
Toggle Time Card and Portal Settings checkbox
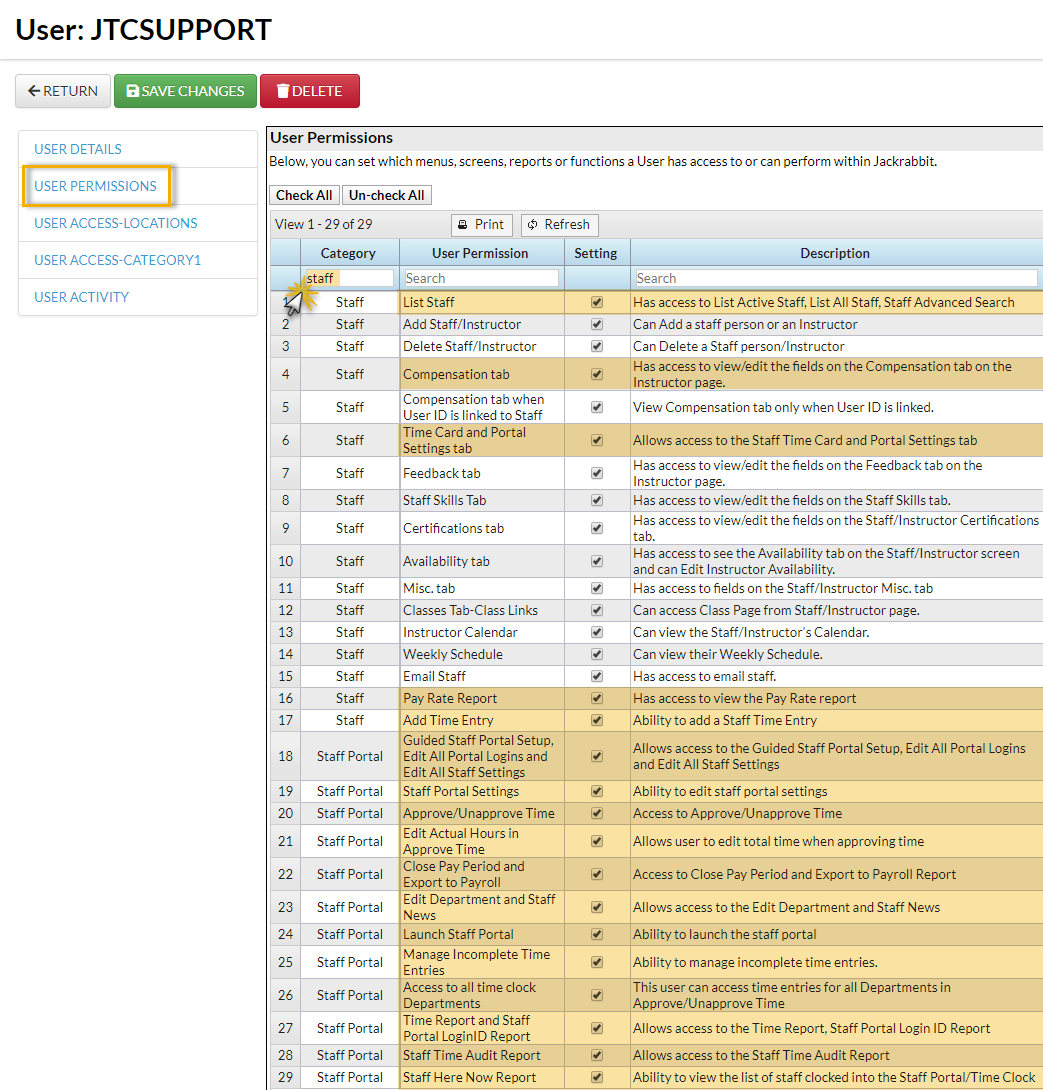coord(597,440)
